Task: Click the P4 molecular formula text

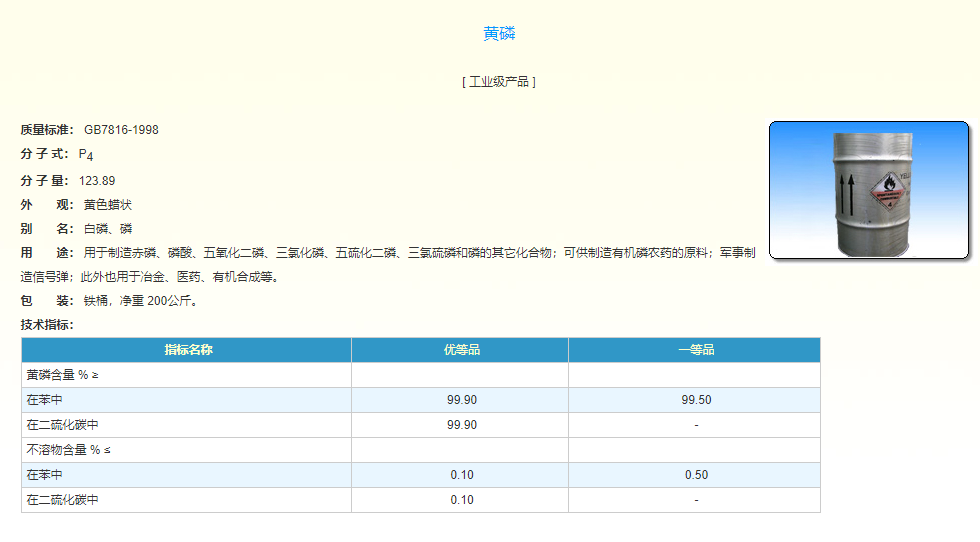Action: click(86, 155)
